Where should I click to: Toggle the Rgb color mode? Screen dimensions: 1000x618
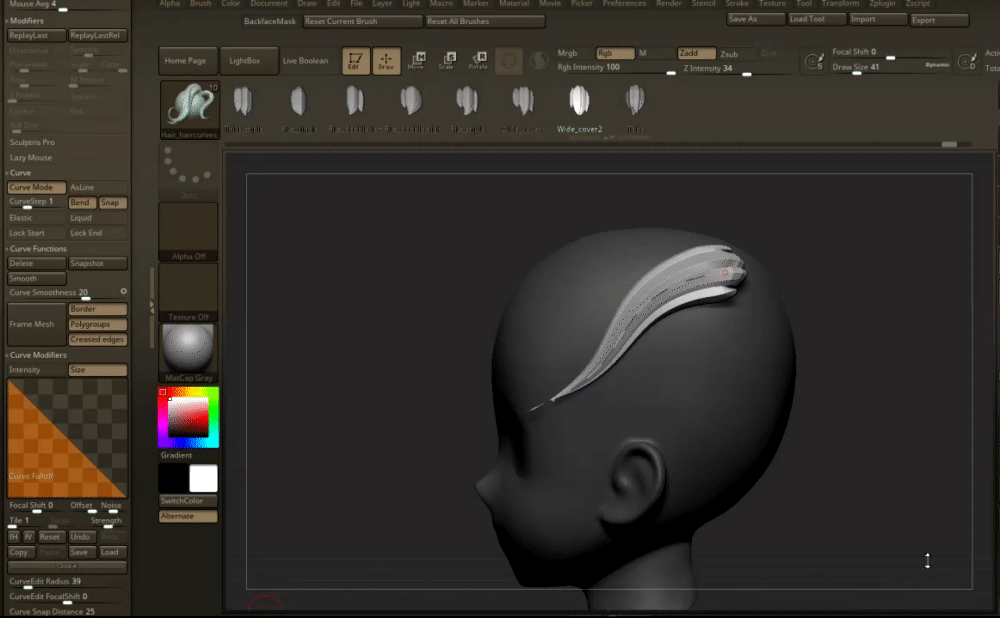tap(615, 54)
